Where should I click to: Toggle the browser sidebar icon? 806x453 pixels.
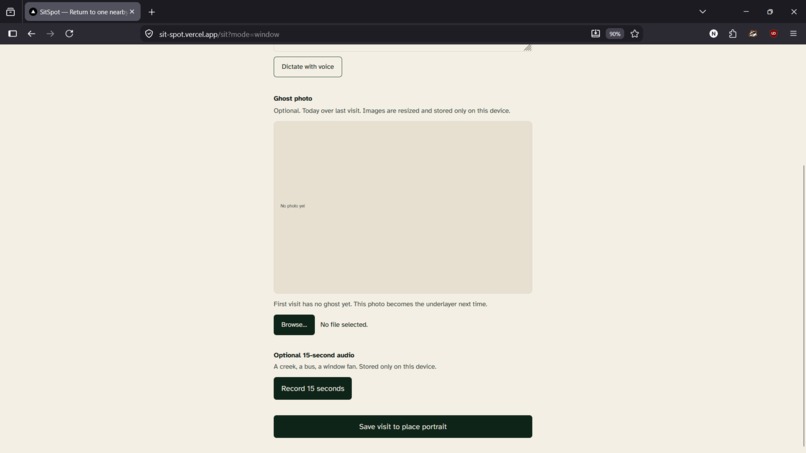click(x=12, y=34)
